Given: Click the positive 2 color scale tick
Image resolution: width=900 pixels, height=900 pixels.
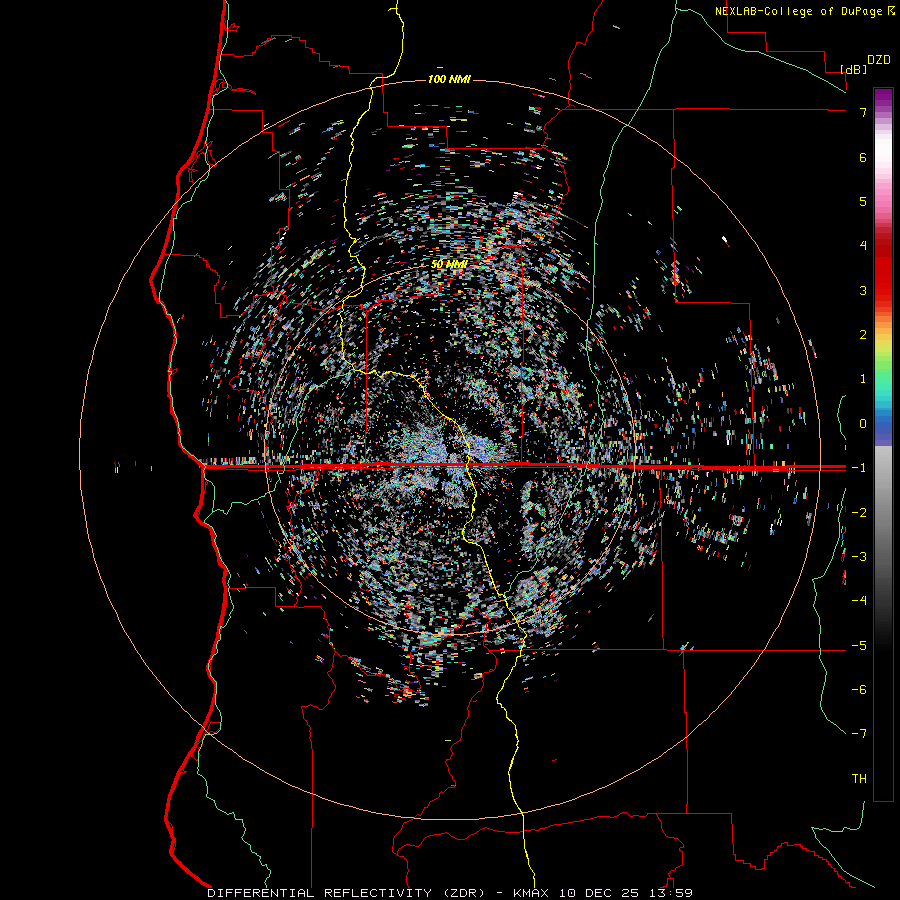Looking at the screenshot, I should coord(863,335).
